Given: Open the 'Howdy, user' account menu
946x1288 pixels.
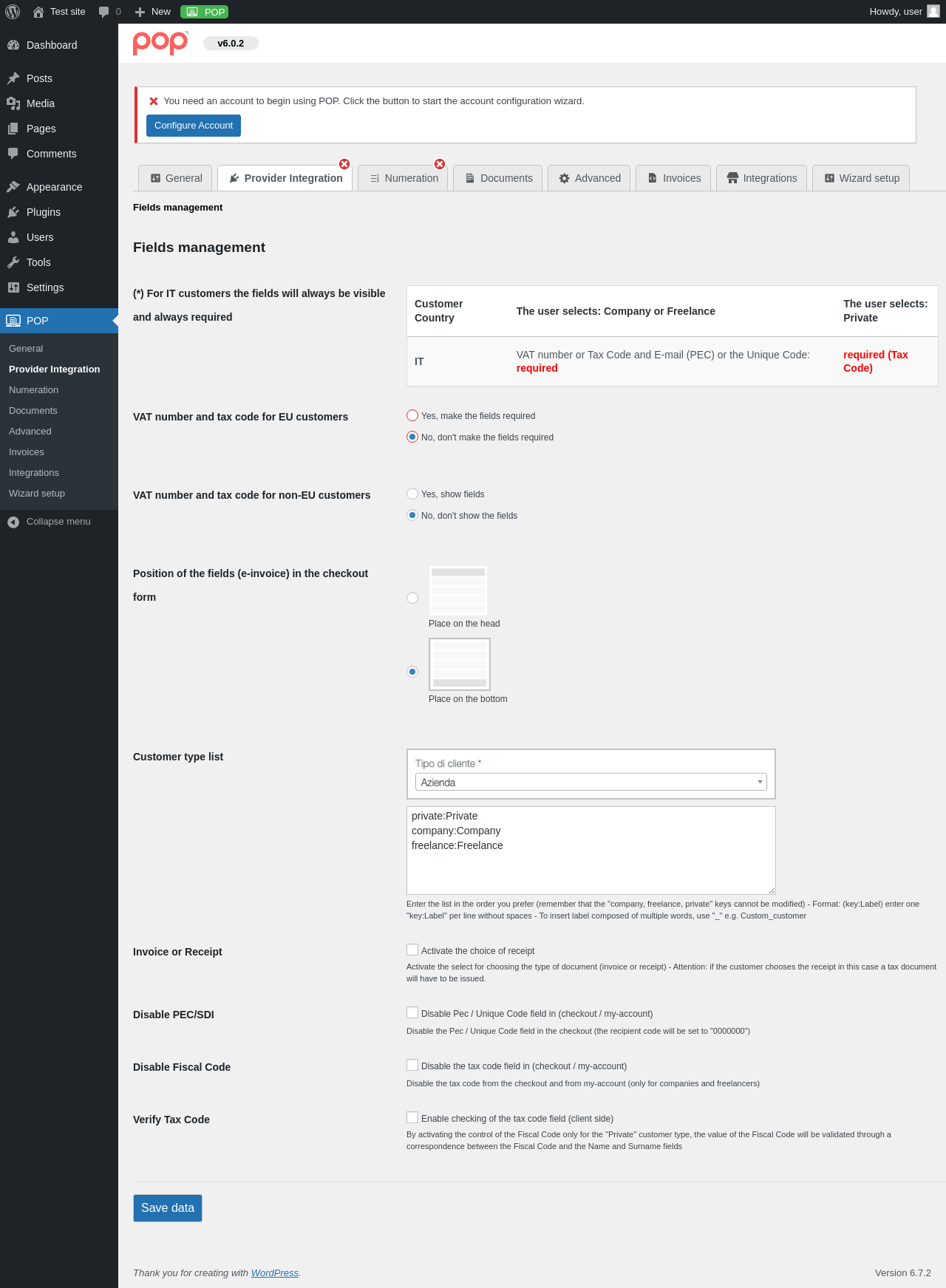Looking at the screenshot, I should click(904, 12).
